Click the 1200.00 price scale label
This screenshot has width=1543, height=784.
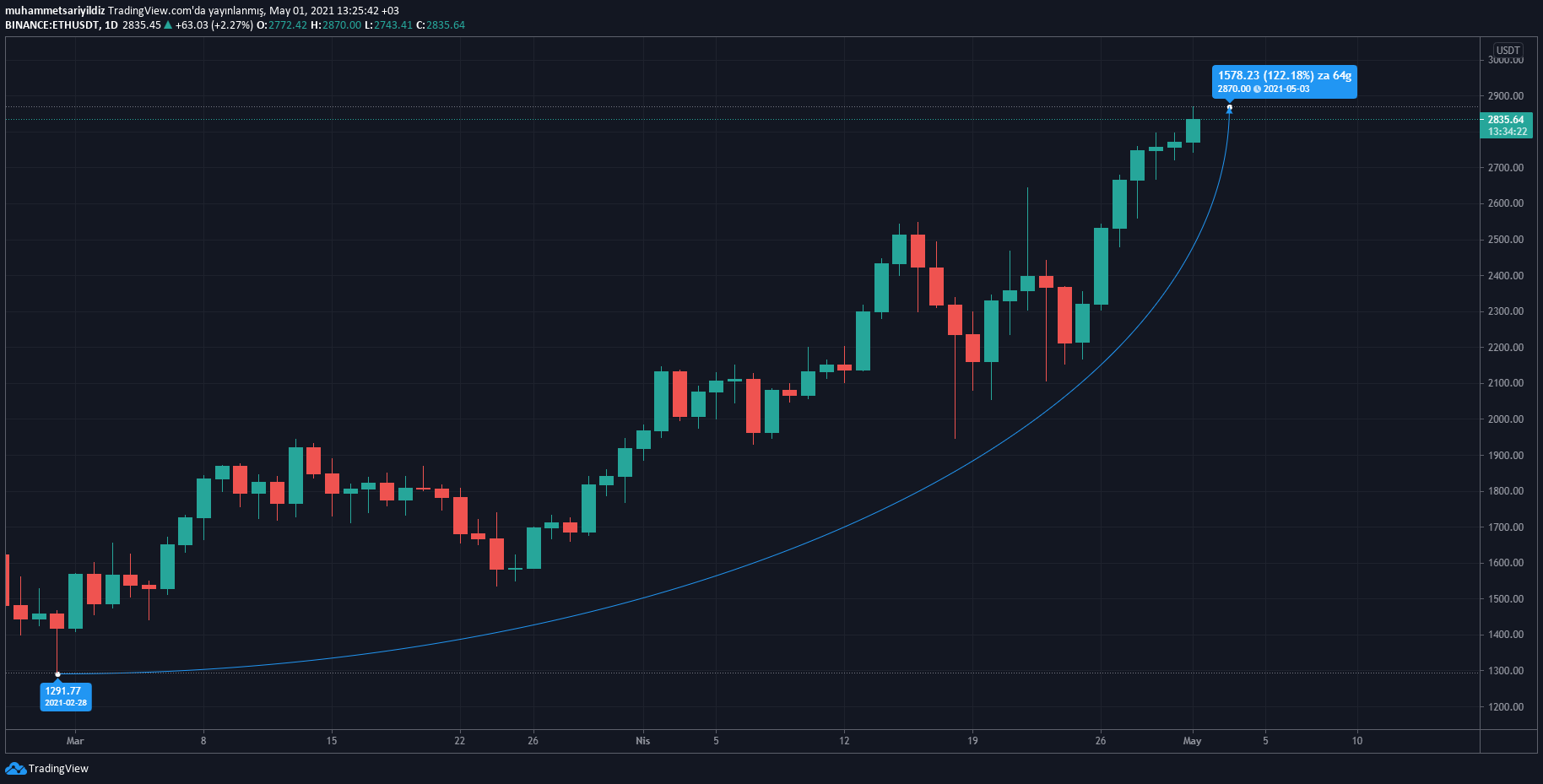(1506, 707)
